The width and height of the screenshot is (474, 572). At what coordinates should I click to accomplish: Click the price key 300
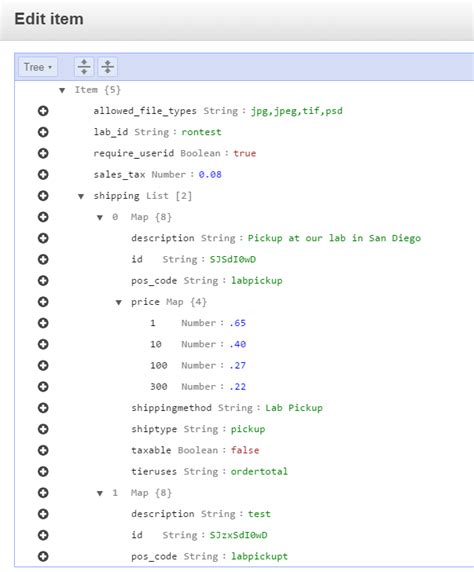point(159,387)
